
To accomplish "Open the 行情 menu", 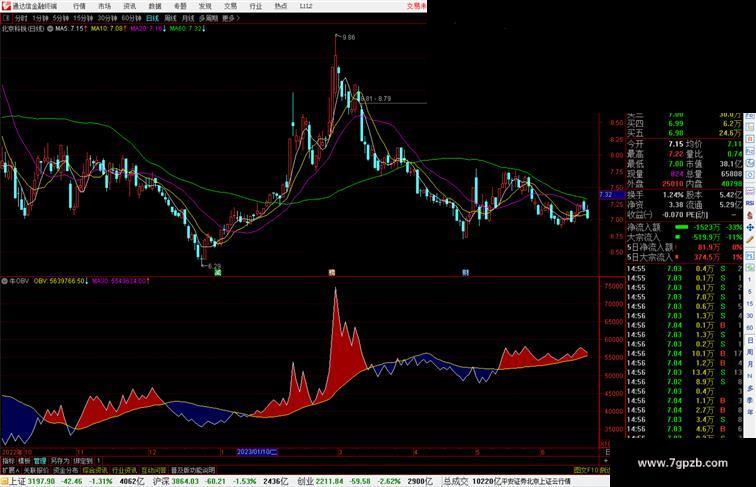I will 79,6.
